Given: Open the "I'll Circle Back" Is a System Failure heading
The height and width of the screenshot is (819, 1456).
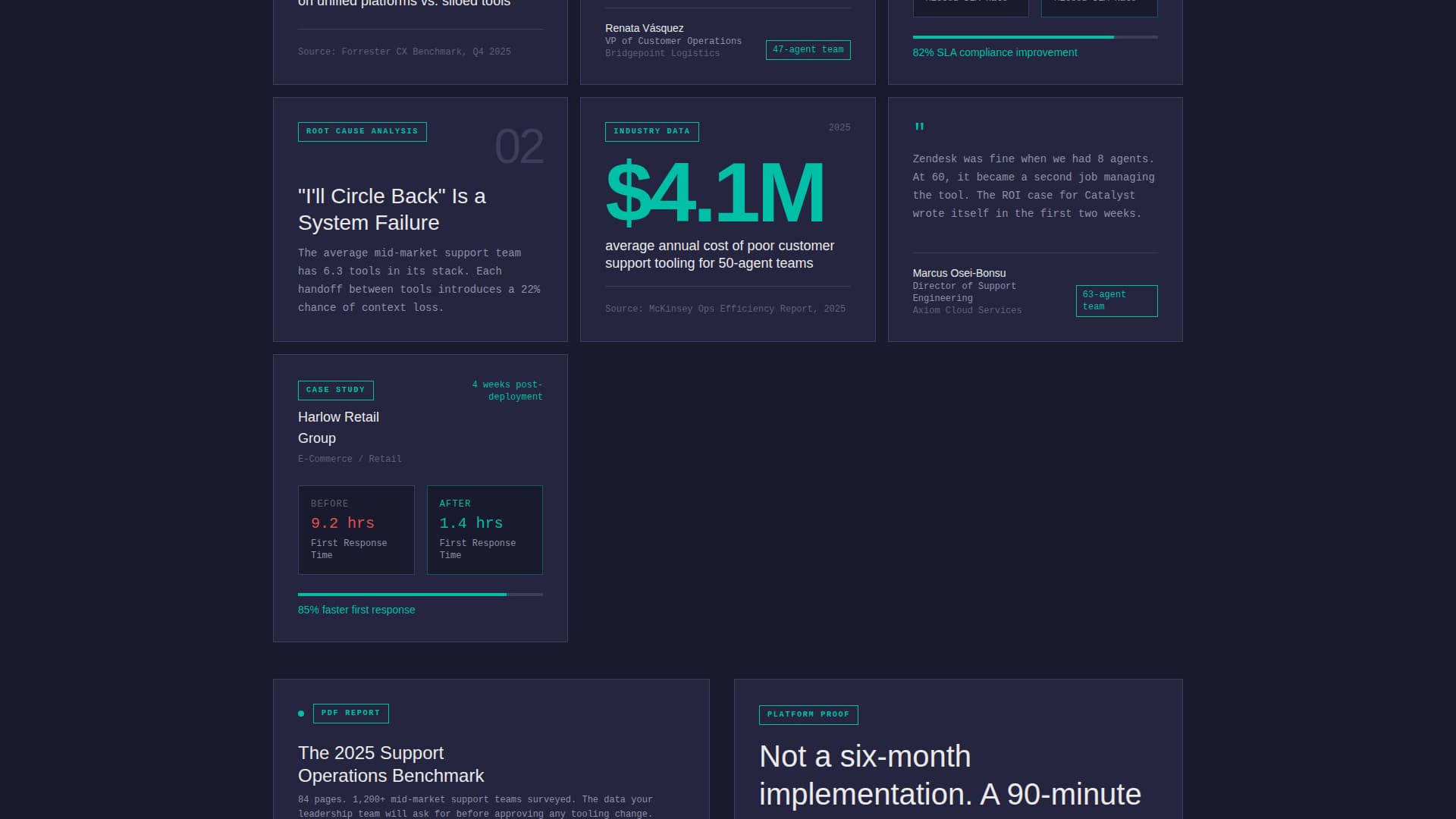Looking at the screenshot, I should 392,209.
